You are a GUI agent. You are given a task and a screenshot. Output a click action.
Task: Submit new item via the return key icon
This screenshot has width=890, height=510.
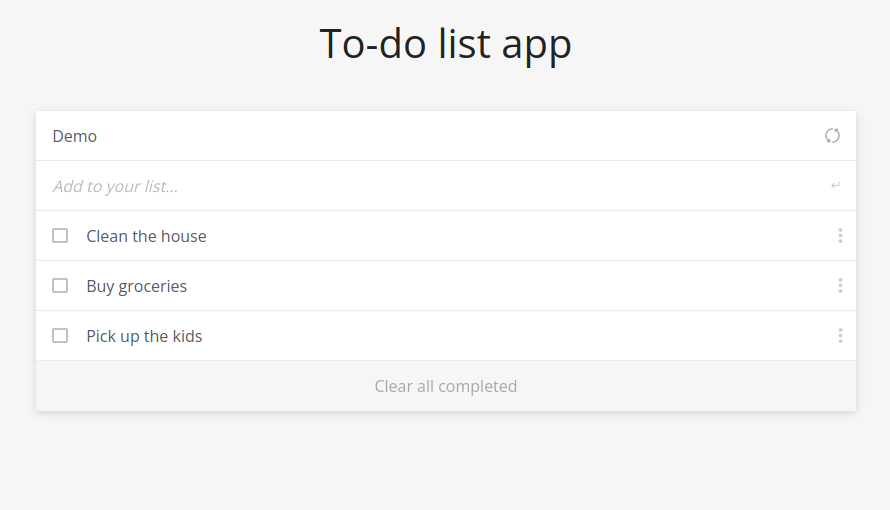coord(835,186)
